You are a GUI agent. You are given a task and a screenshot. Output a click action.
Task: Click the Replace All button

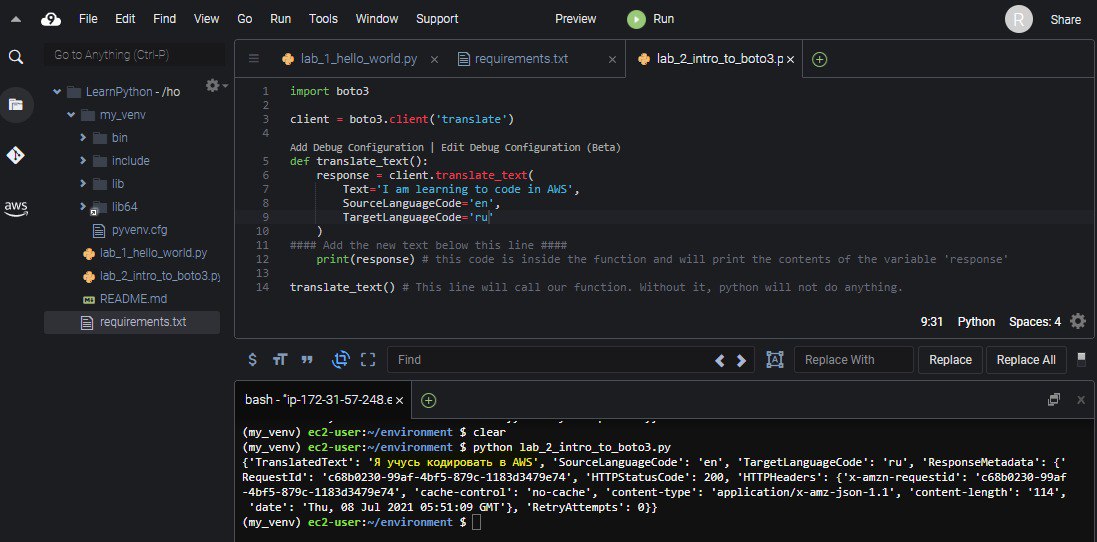coord(1026,360)
